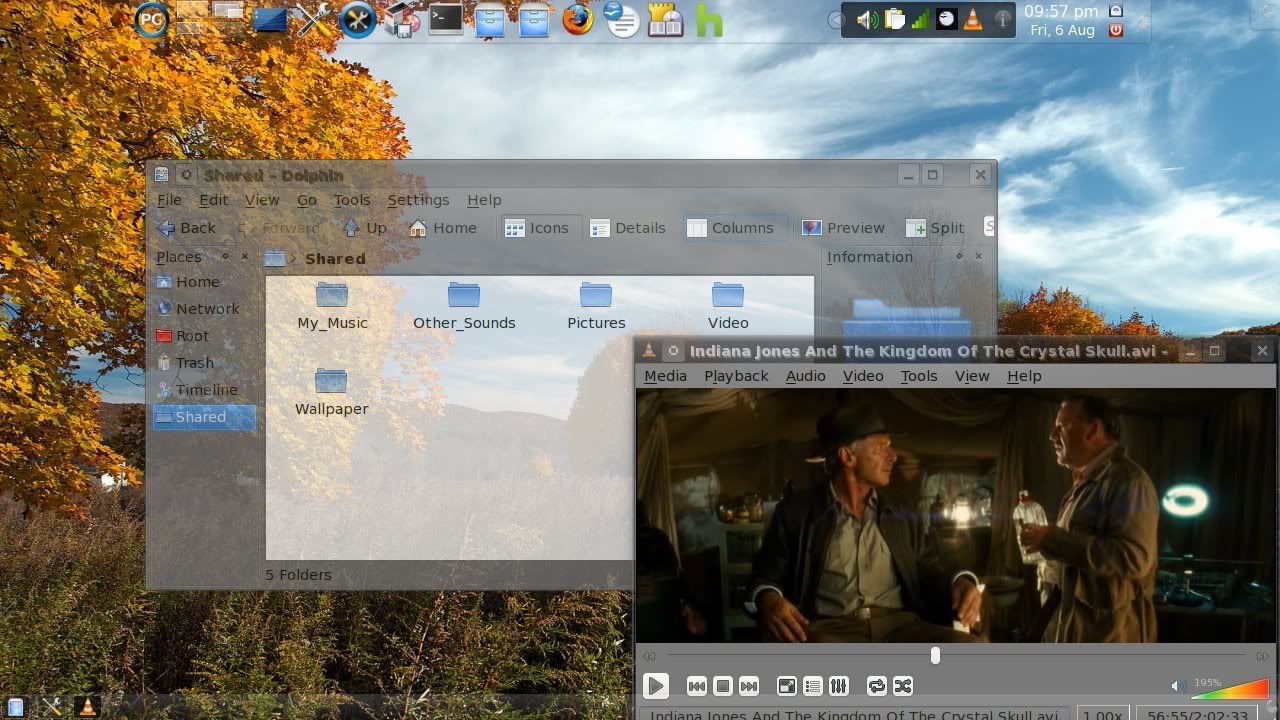Screen dimensions: 1280x720
Task: Click Up in Dolphin toolbar
Action: [364, 228]
